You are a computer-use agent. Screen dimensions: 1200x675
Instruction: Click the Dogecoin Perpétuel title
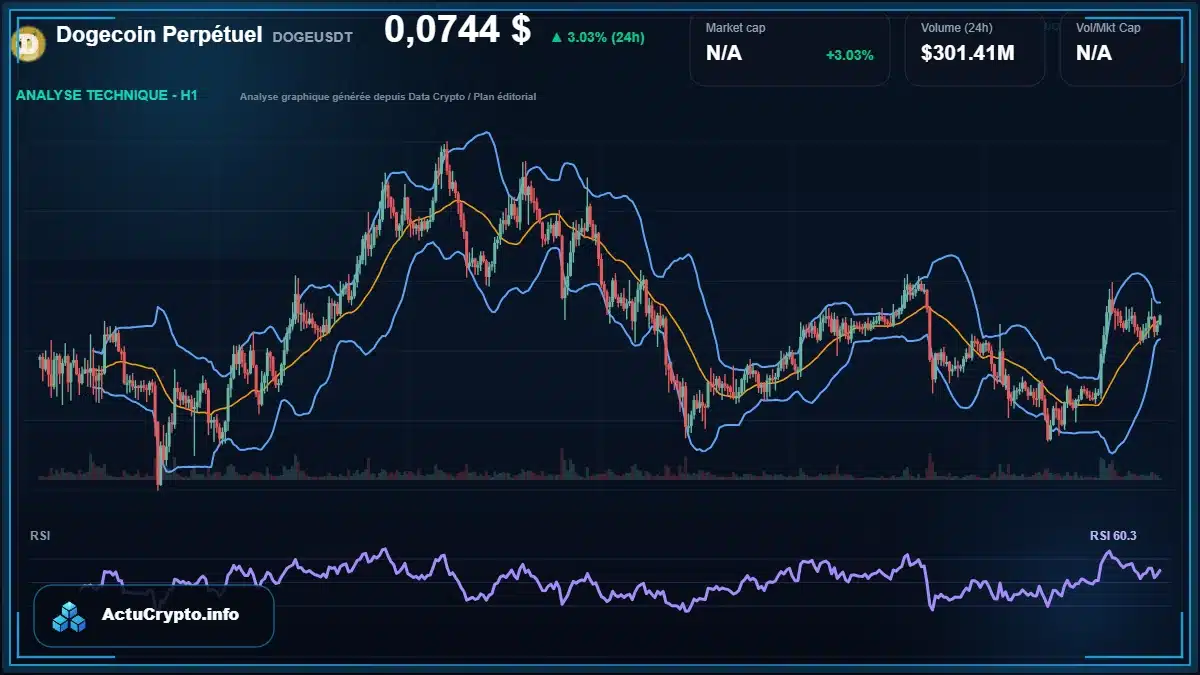(x=159, y=35)
